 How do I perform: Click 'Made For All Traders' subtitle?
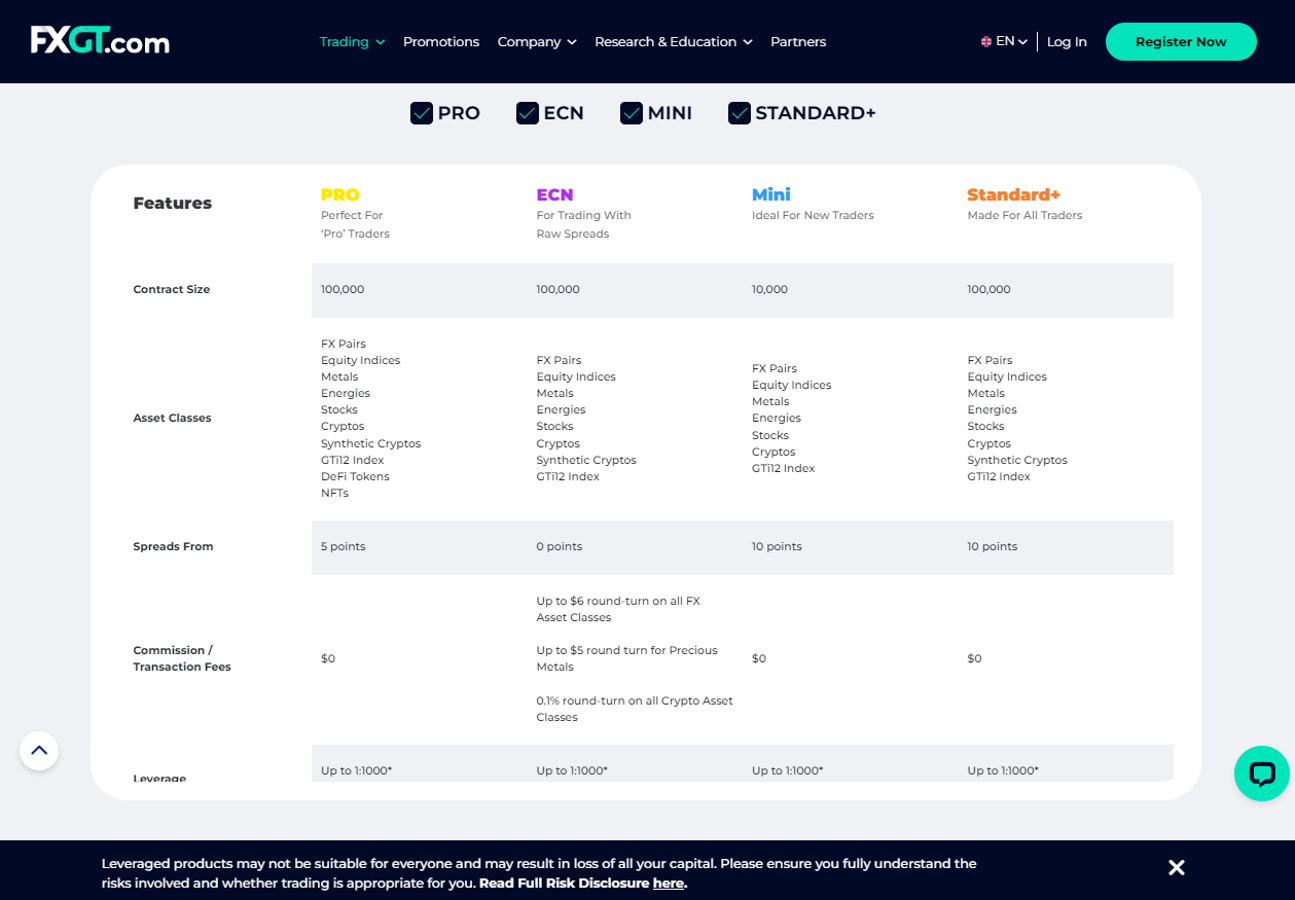pos(1024,215)
